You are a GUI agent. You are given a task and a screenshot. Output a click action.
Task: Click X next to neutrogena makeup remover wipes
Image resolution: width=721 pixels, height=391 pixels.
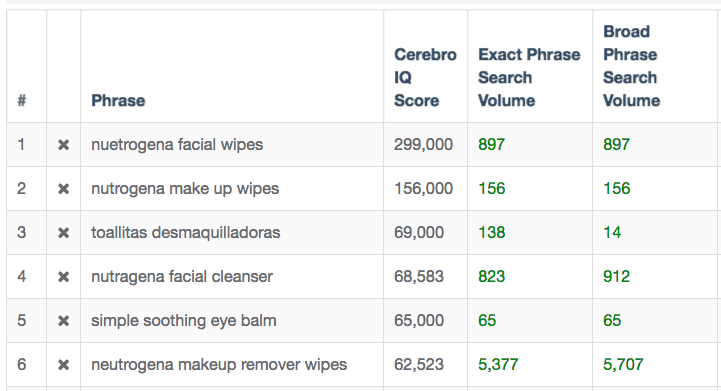[63, 365]
